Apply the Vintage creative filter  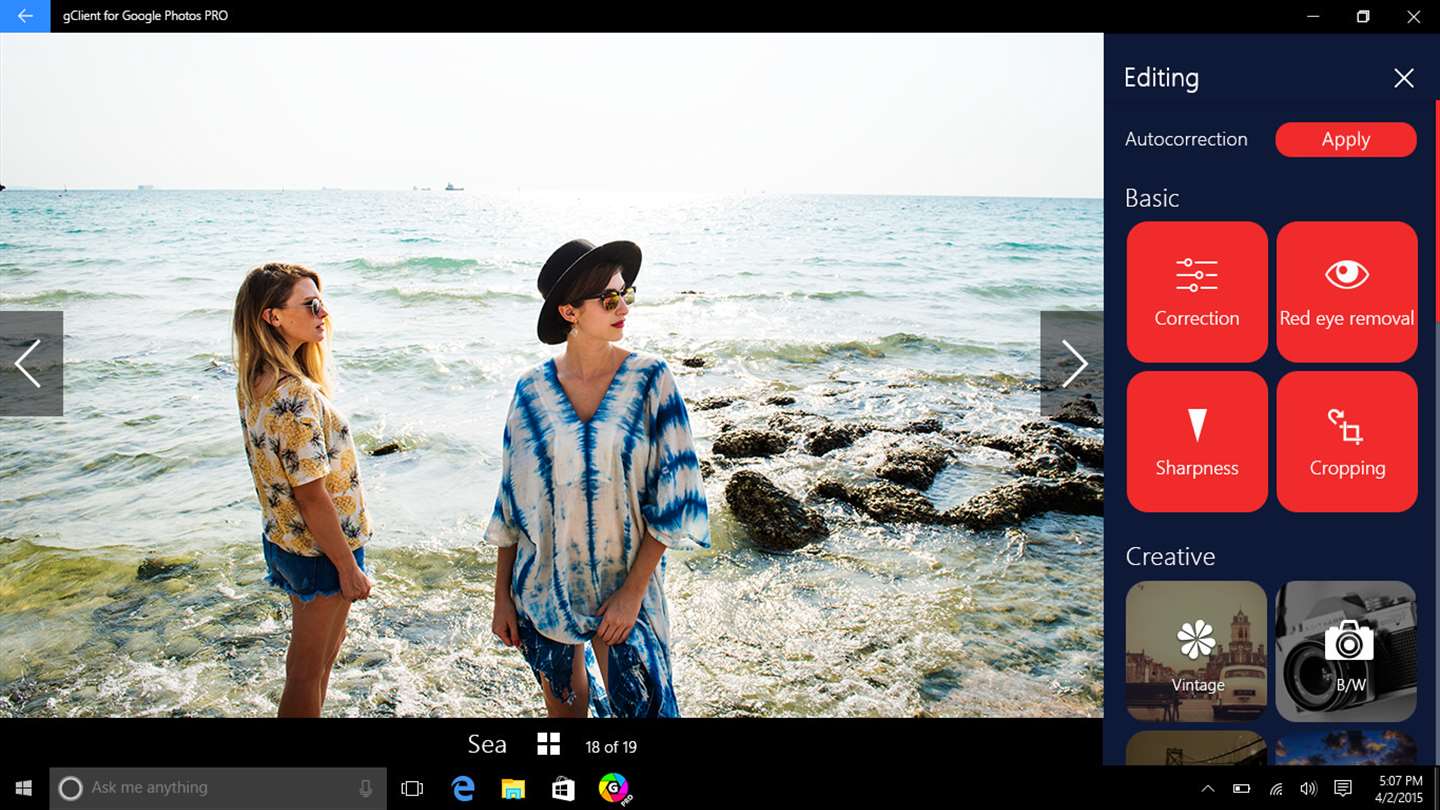pos(1197,651)
